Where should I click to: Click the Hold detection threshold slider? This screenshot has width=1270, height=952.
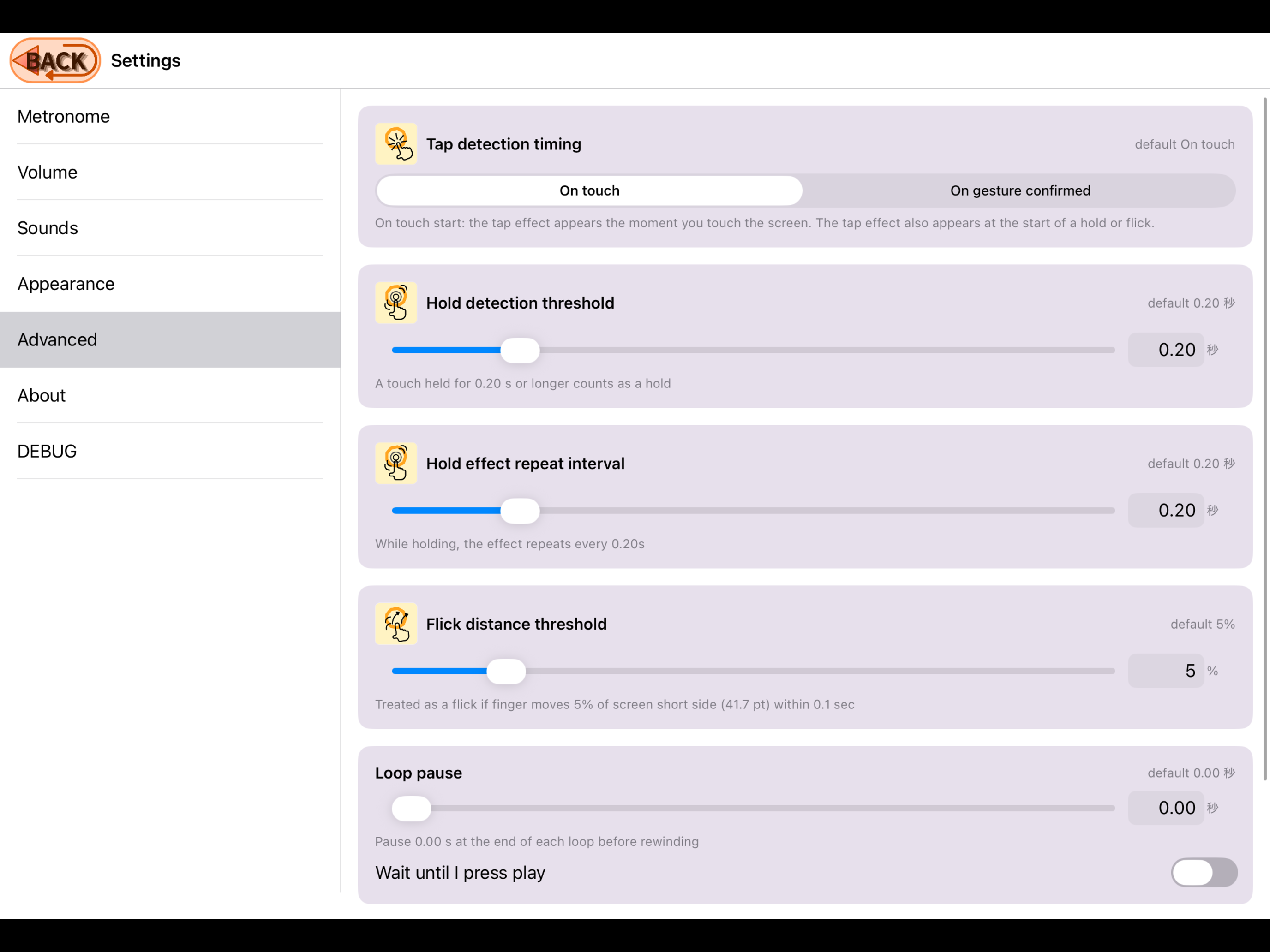753,350
